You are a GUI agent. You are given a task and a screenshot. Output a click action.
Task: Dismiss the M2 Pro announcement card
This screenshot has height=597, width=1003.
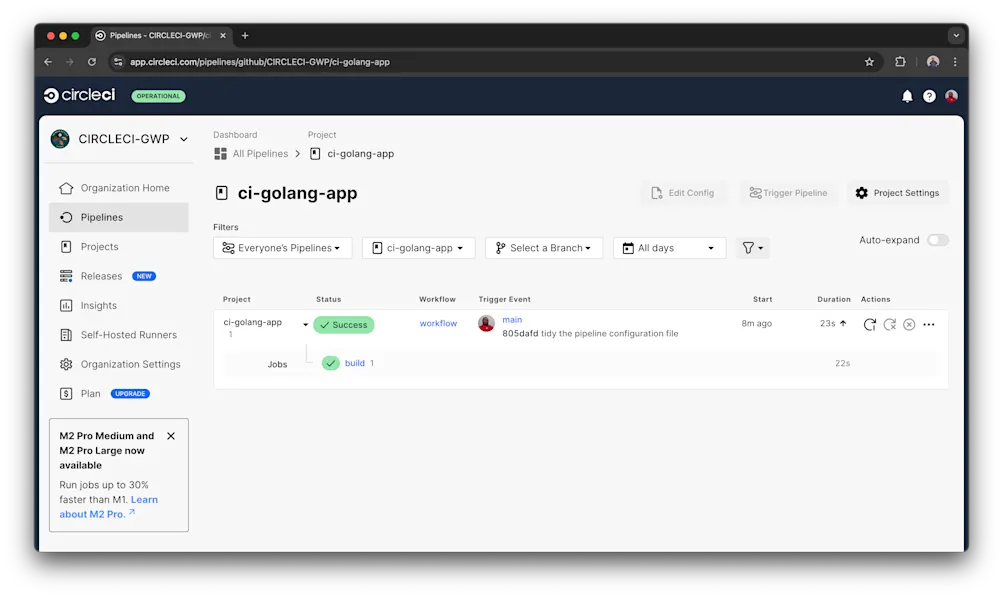click(x=170, y=436)
